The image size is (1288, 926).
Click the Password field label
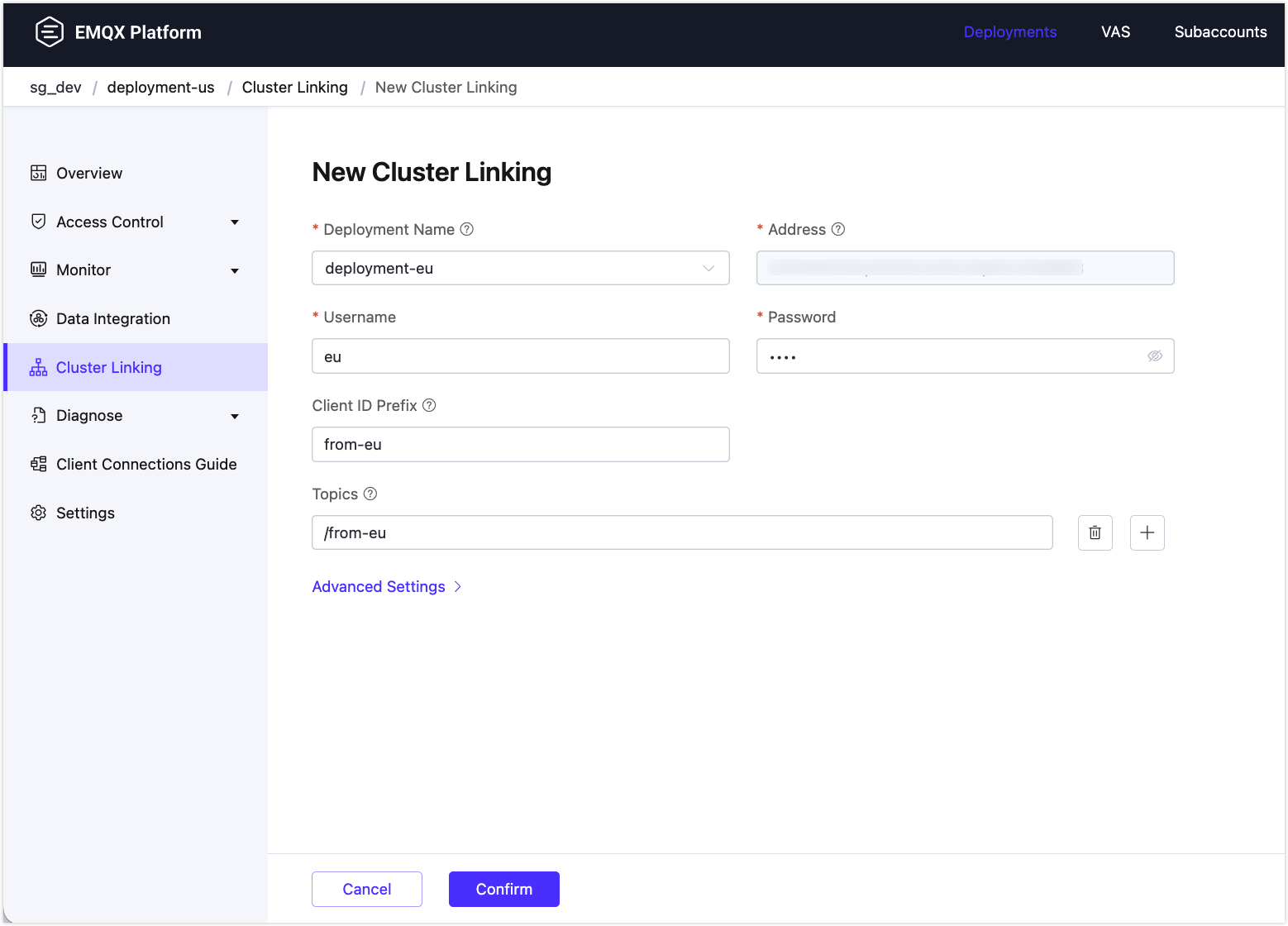tap(802, 317)
